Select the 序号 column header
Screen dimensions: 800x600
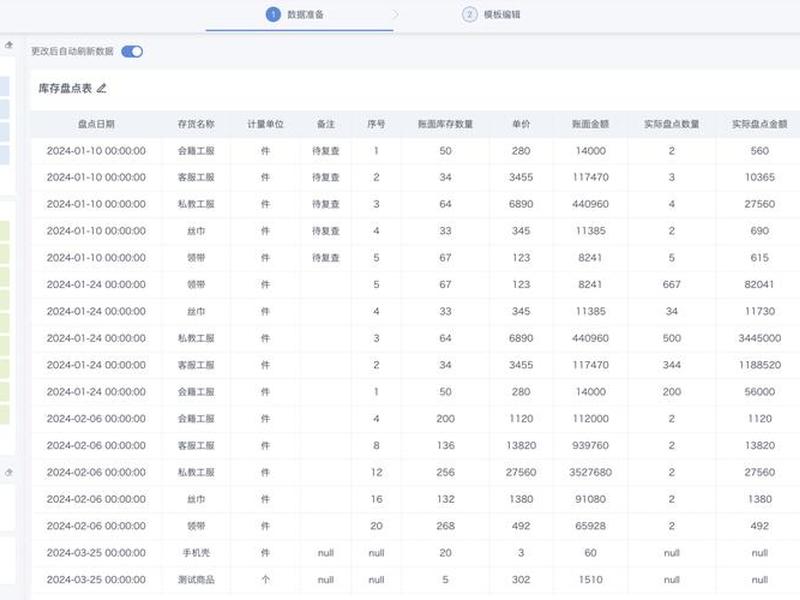(376, 124)
